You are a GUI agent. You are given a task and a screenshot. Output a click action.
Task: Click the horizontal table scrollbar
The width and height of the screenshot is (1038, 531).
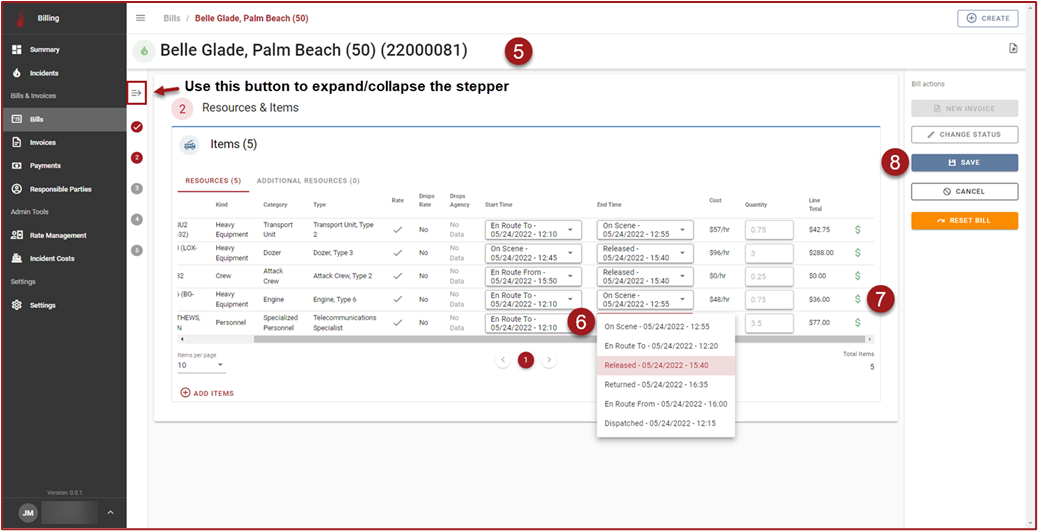coord(400,339)
